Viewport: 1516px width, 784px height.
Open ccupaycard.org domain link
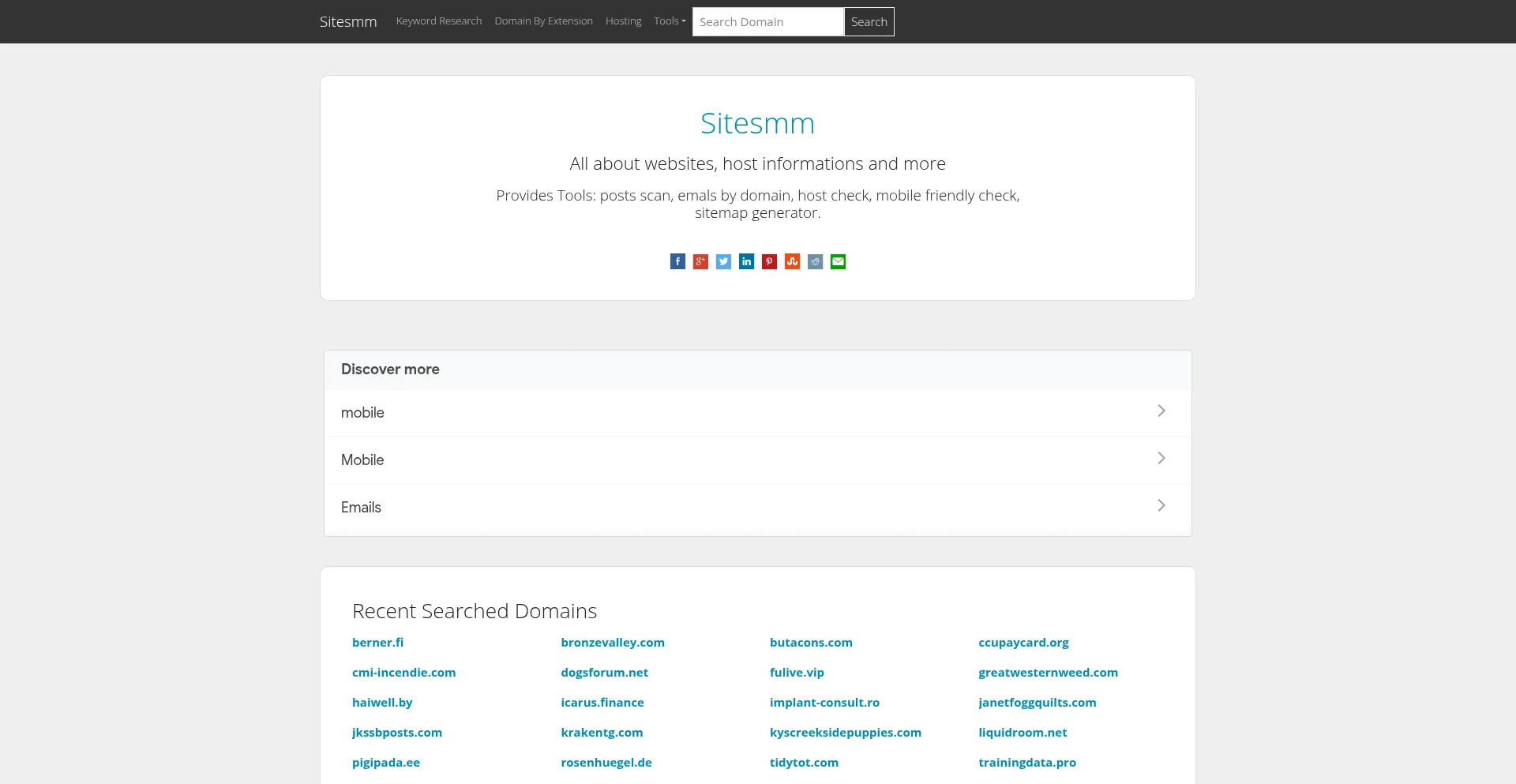coord(1023,643)
